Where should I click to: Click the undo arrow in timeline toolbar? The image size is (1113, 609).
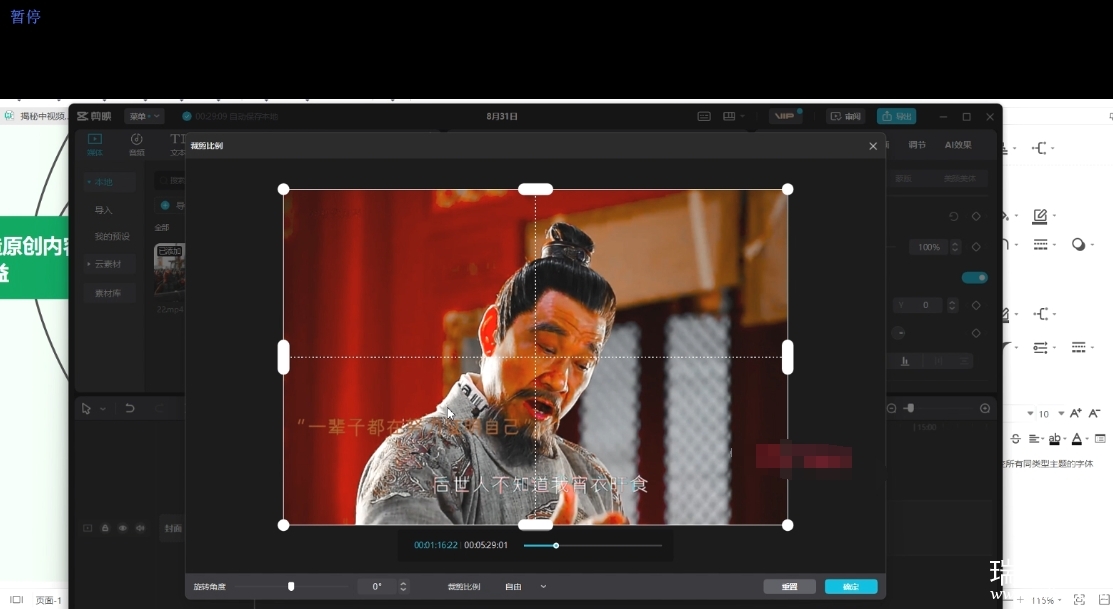click(x=130, y=408)
